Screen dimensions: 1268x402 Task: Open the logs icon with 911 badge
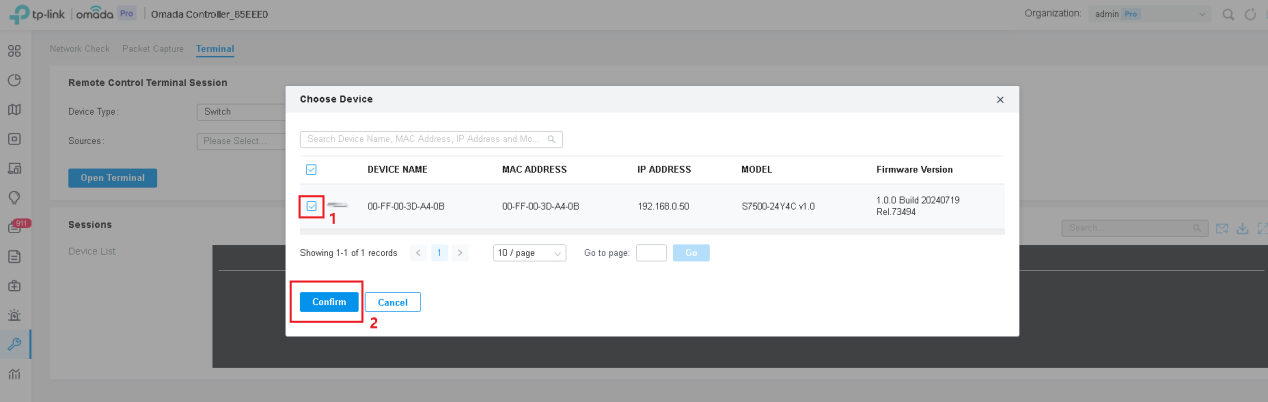coord(14,227)
